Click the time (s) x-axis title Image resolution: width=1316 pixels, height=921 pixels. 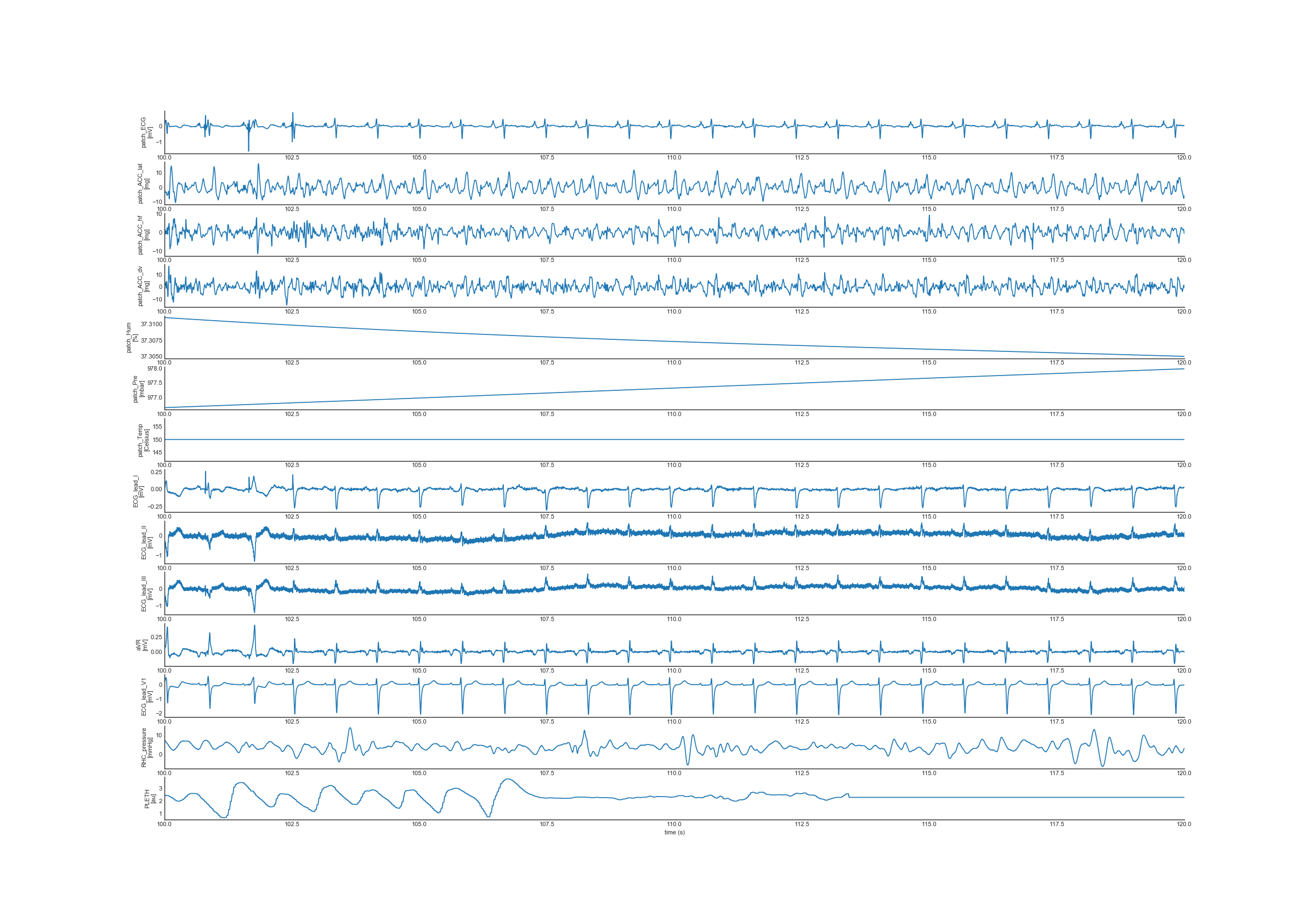[674, 832]
